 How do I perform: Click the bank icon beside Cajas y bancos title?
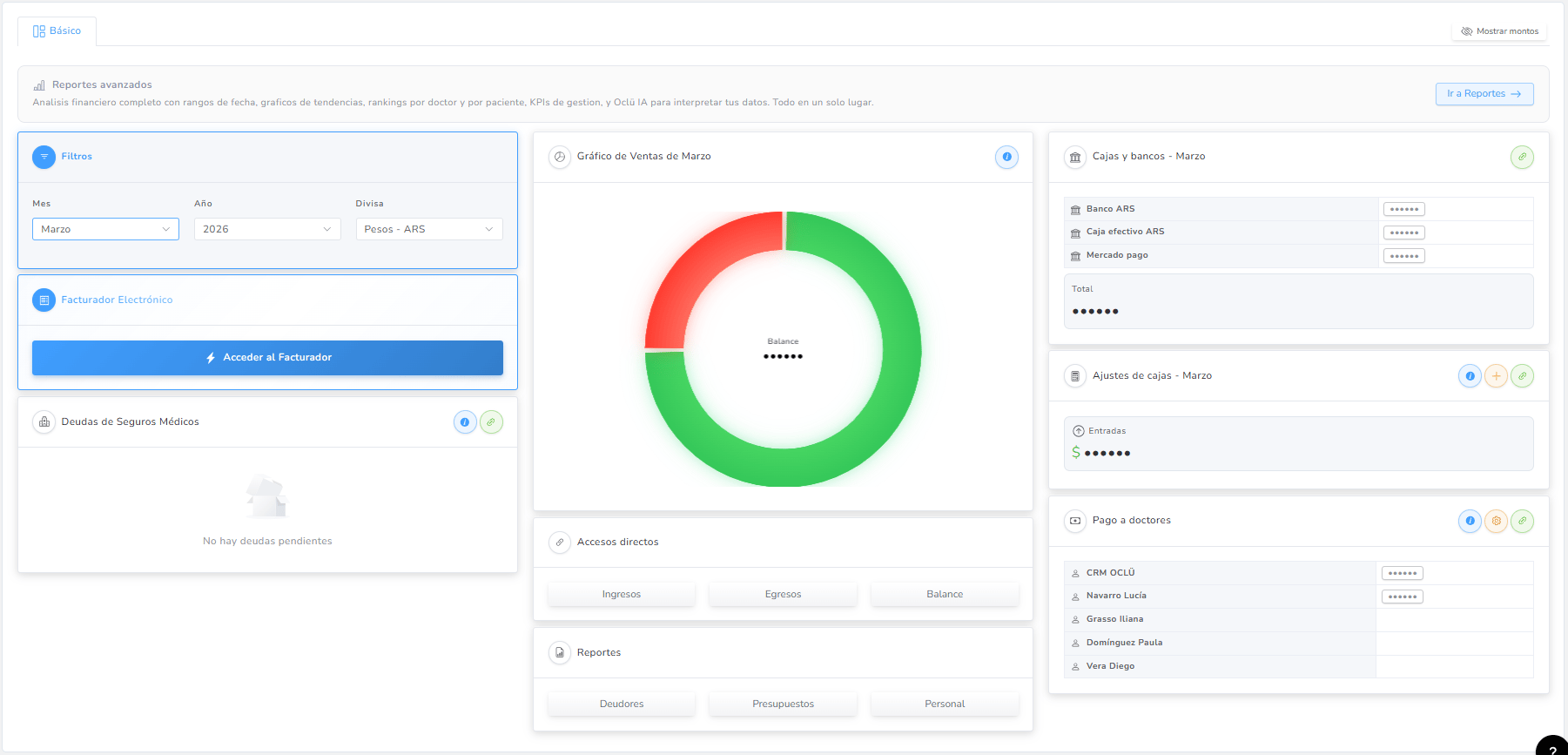(x=1075, y=157)
